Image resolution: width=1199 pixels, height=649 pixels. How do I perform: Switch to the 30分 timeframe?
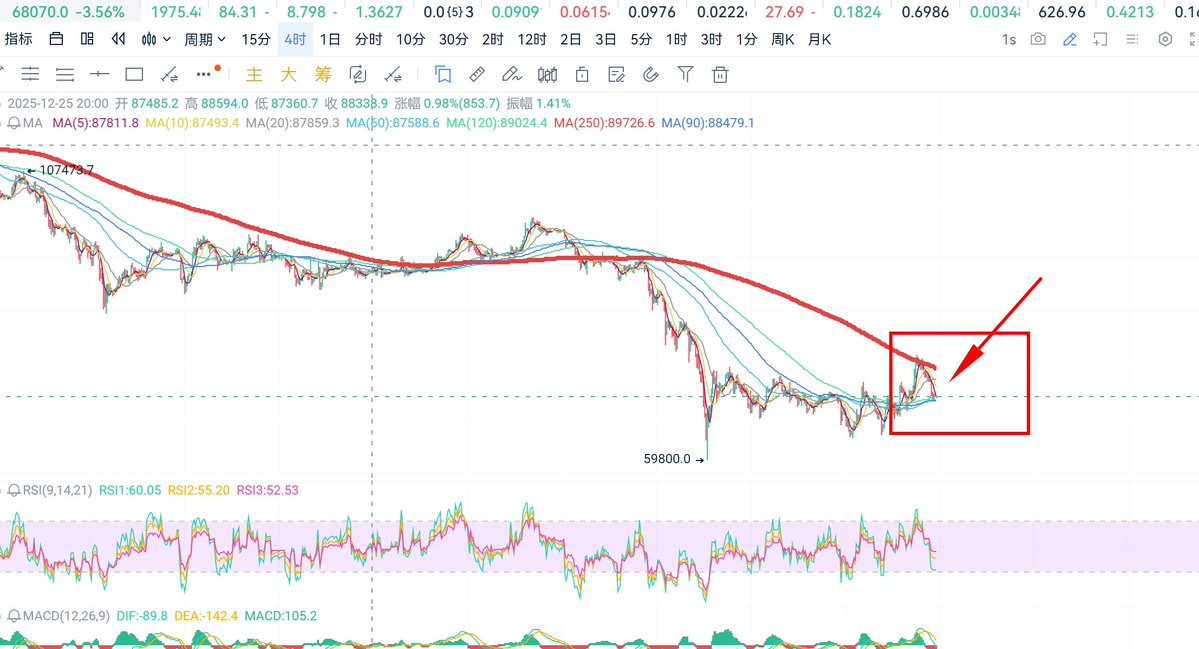click(x=453, y=39)
